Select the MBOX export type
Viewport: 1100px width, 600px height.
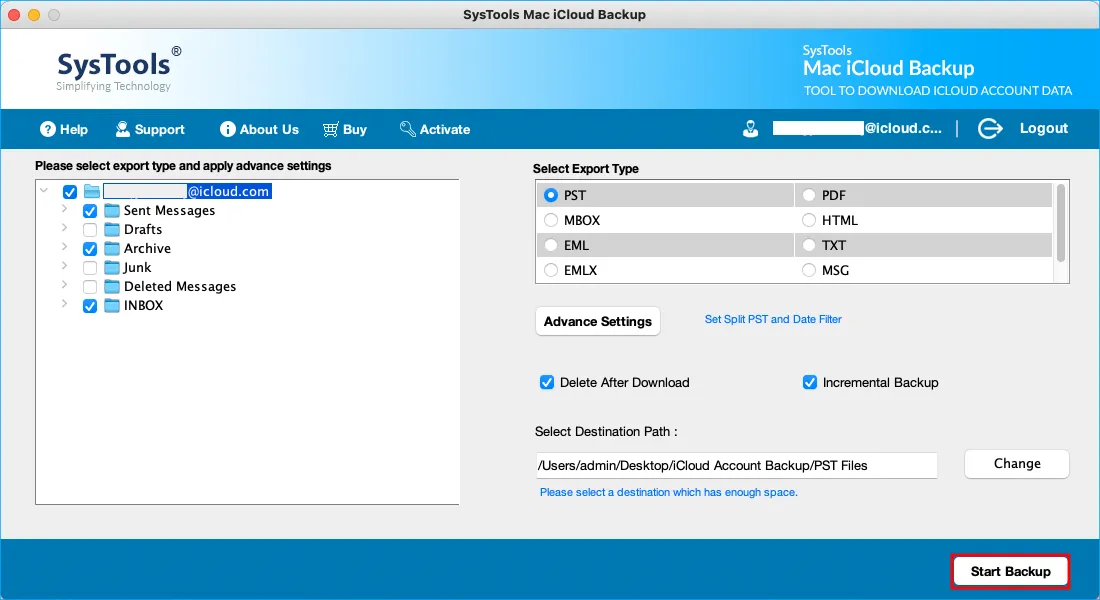tap(551, 220)
